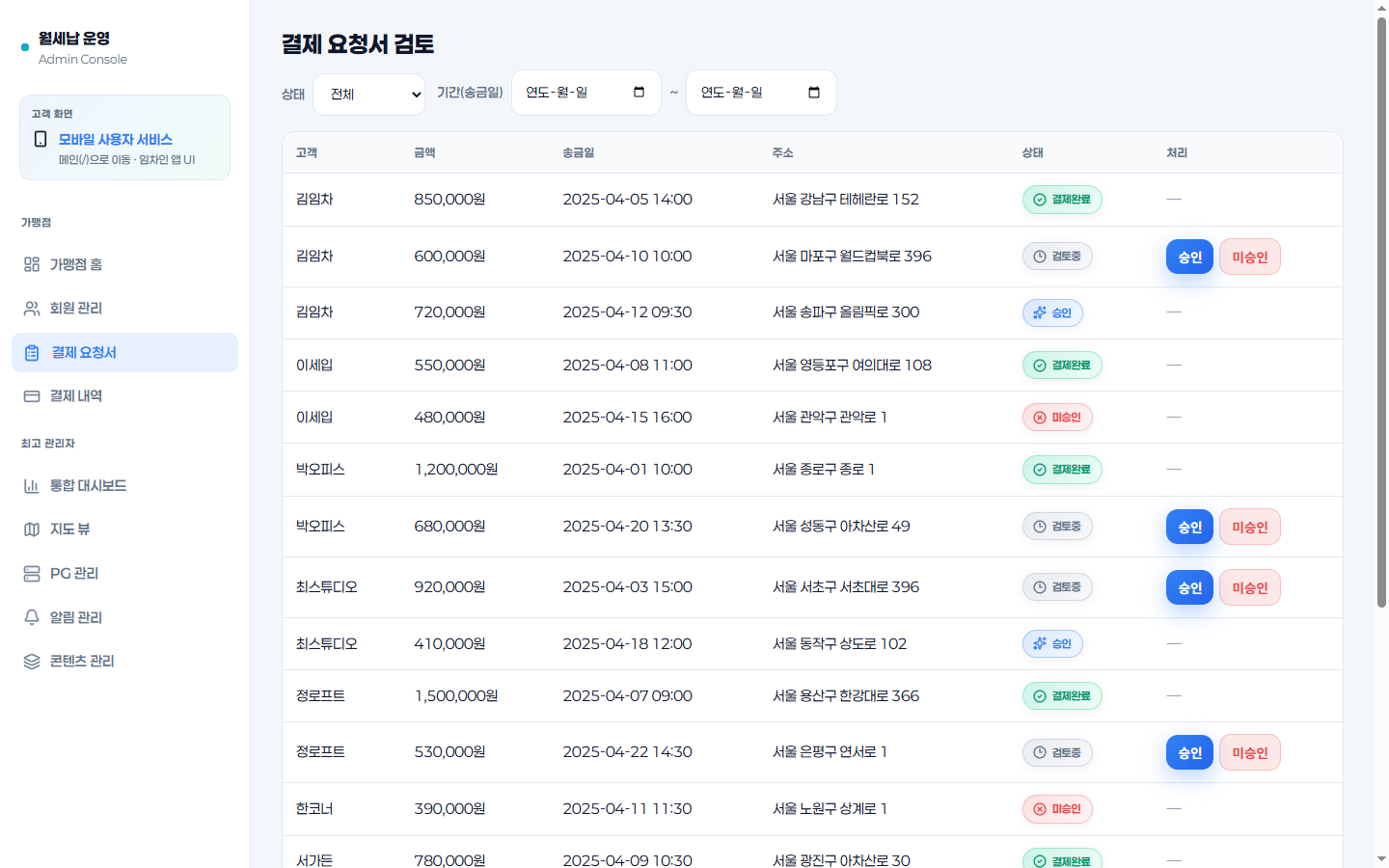Open calendar picker on end date field

tap(814, 93)
